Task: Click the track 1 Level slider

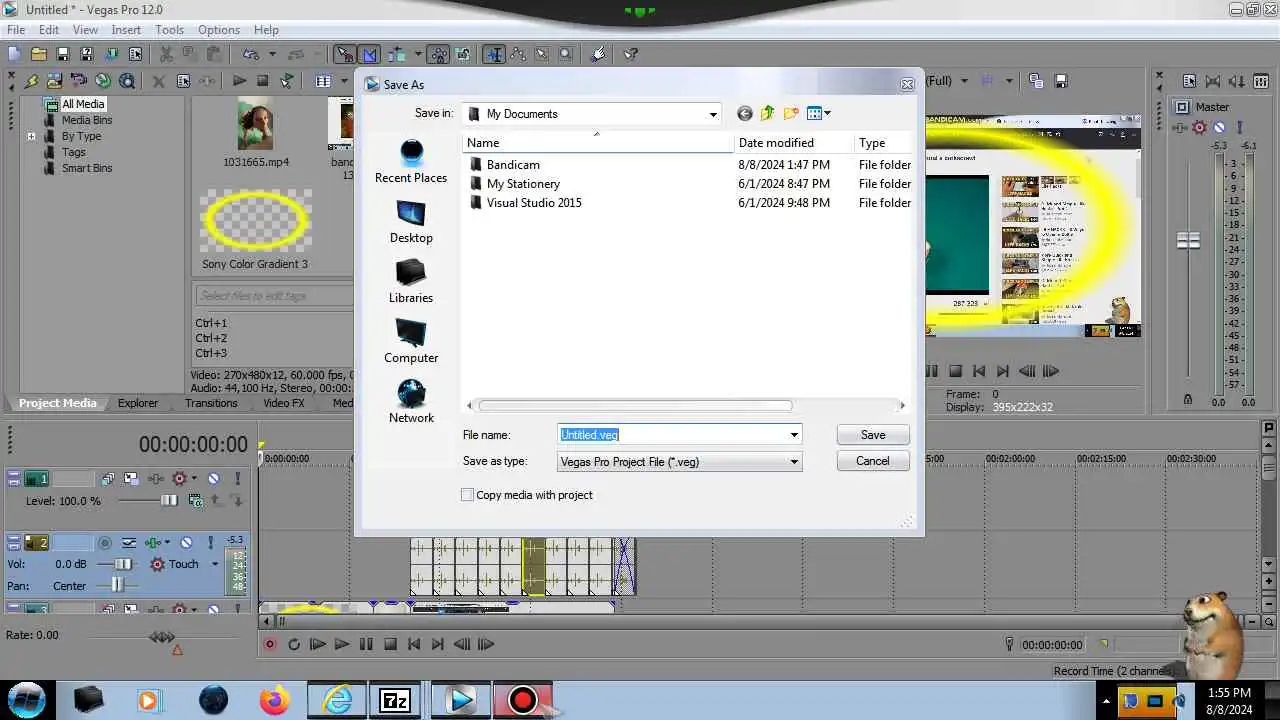Action: coord(169,500)
